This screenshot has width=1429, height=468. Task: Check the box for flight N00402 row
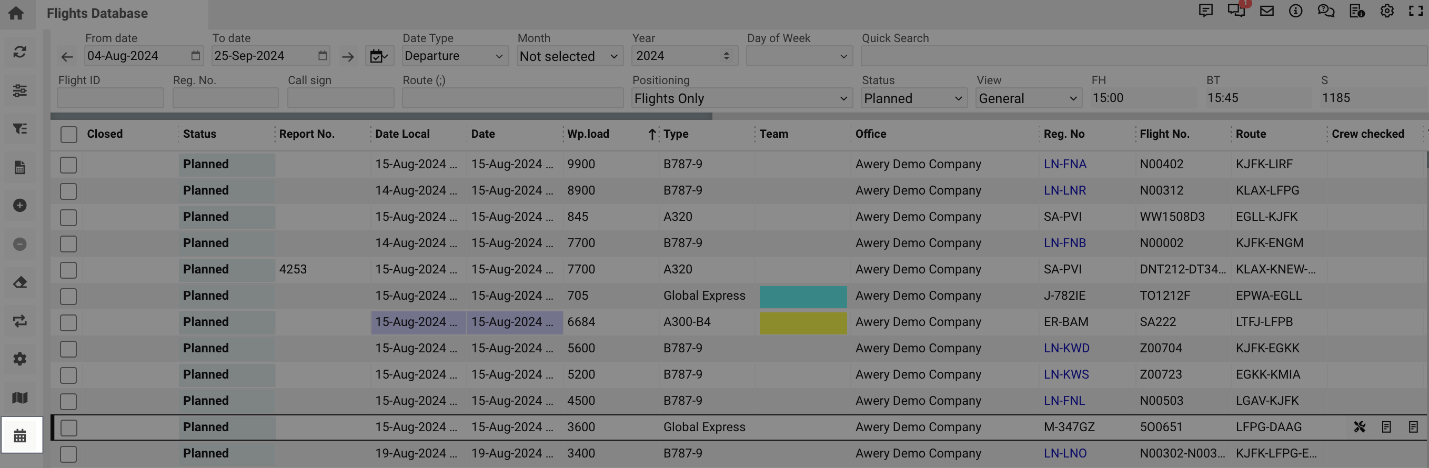pyautogui.click(x=68, y=164)
